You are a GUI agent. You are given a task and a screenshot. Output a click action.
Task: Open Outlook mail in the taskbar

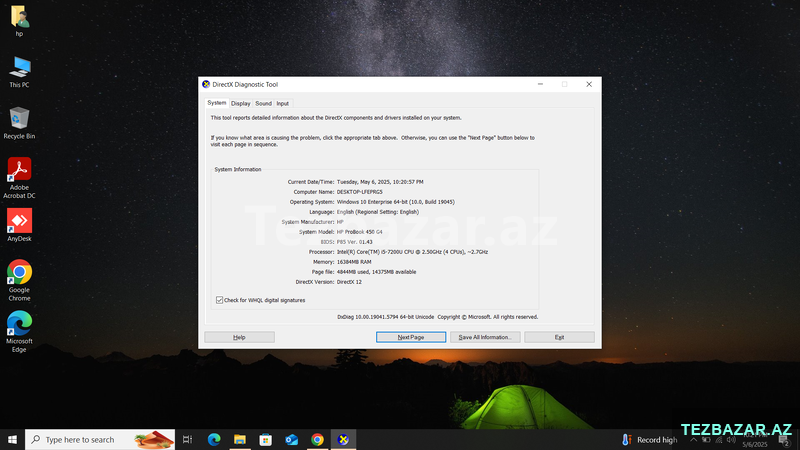291,439
